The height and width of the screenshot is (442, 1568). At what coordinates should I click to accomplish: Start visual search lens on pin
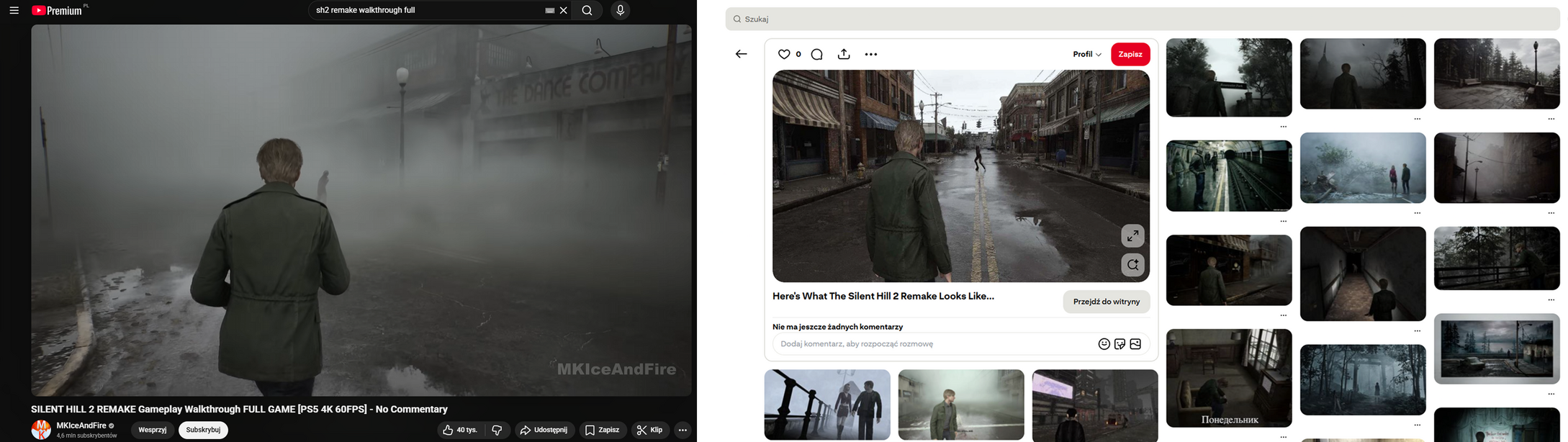pyautogui.click(x=1132, y=265)
